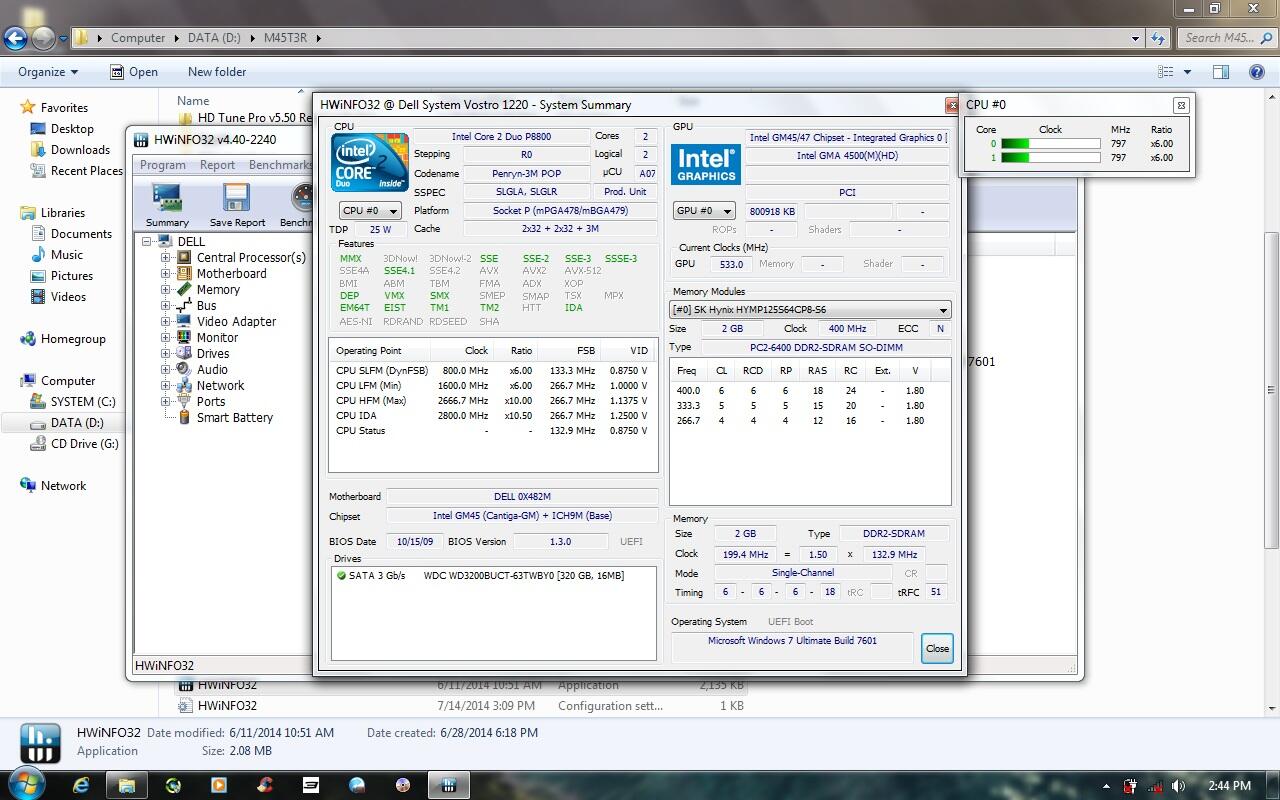Select the Video Adapter tree node
The height and width of the screenshot is (800, 1280).
236,321
